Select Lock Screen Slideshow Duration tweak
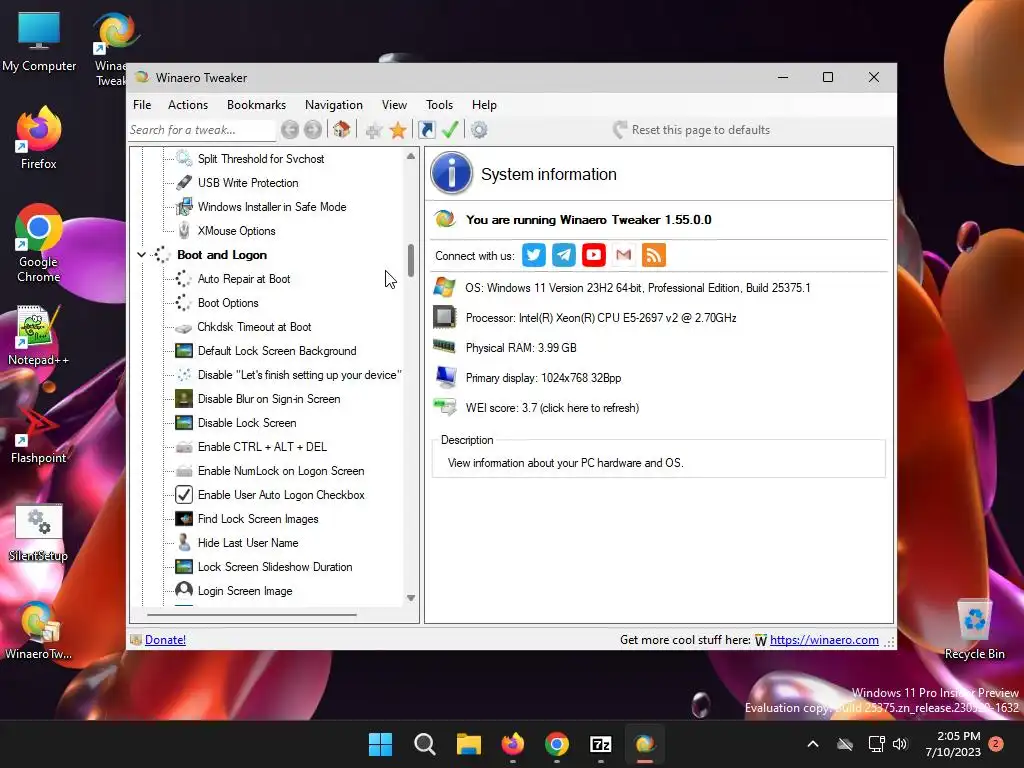 pos(275,567)
